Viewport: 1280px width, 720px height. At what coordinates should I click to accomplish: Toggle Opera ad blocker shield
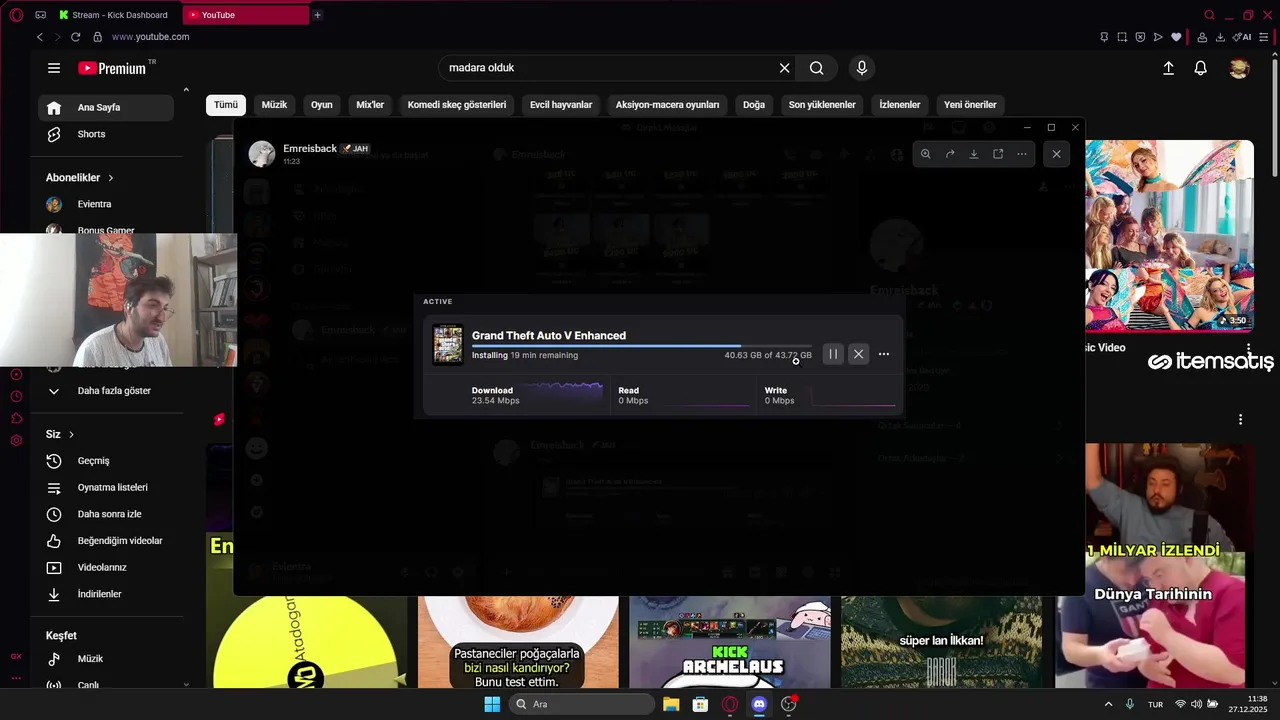(1140, 37)
